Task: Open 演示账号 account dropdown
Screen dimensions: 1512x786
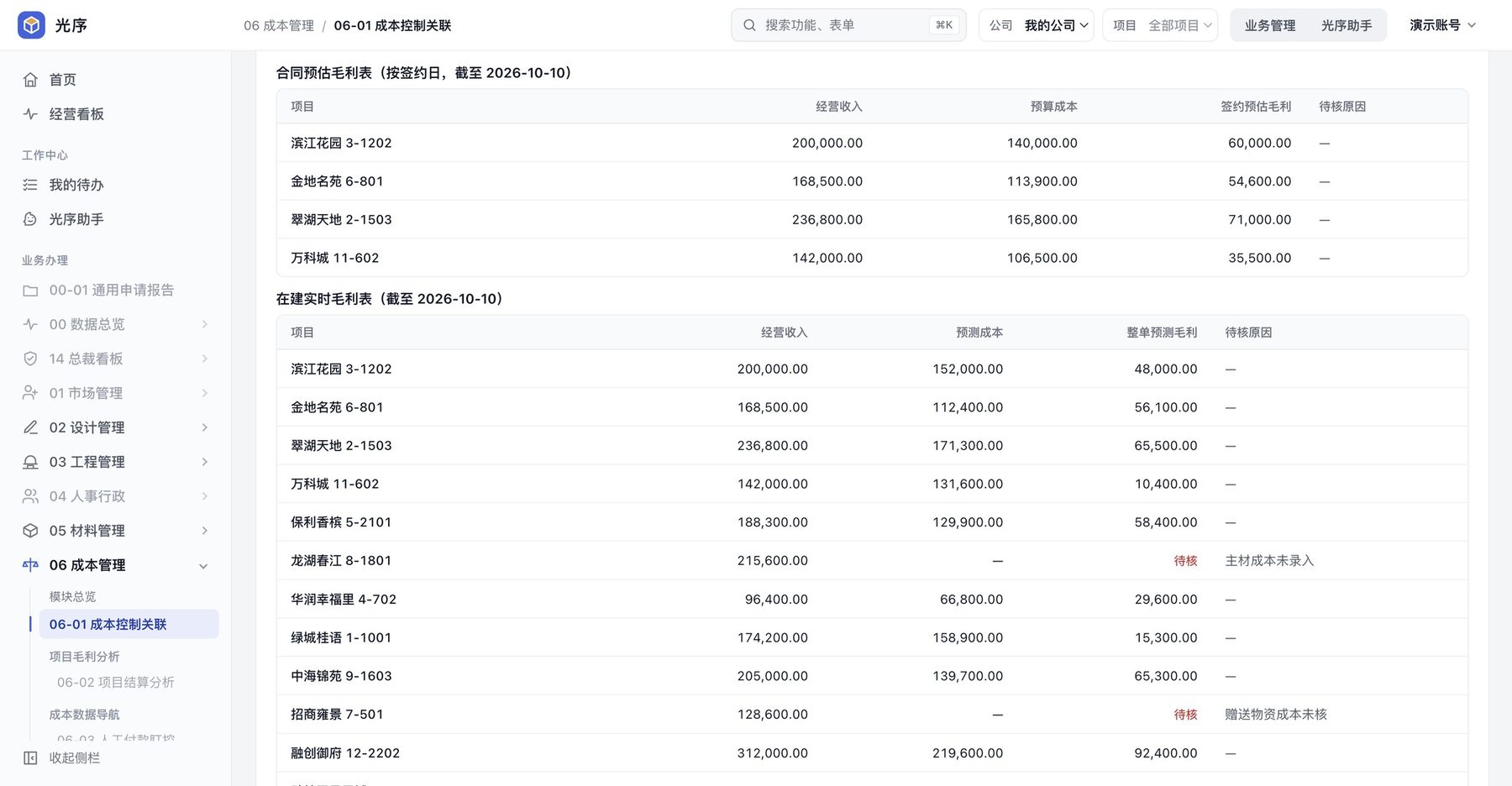Action: 1442,25
